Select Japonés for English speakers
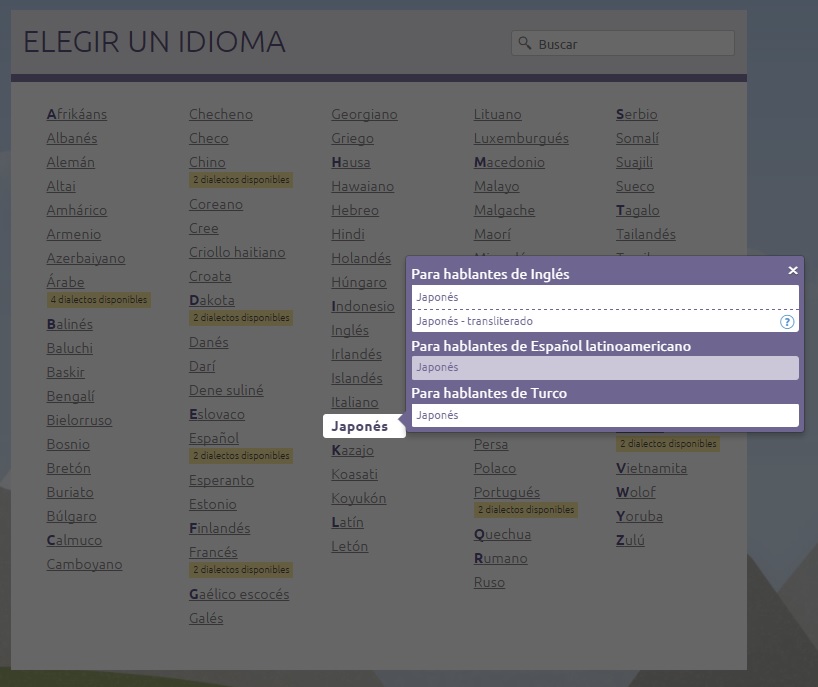Screen dimensions: 818x687 (604, 297)
